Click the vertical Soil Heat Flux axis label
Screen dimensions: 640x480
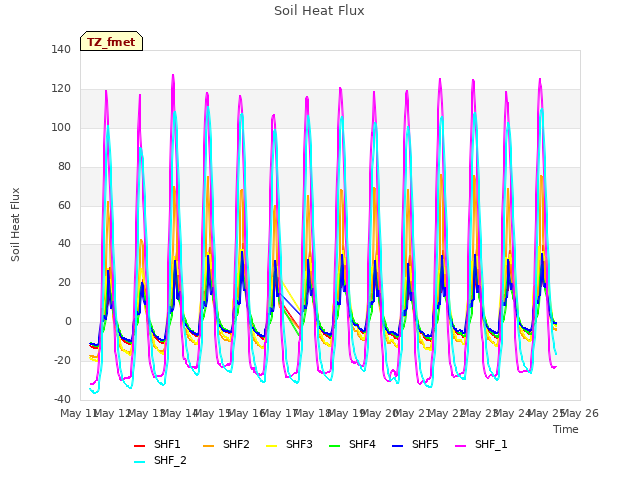click(15, 224)
